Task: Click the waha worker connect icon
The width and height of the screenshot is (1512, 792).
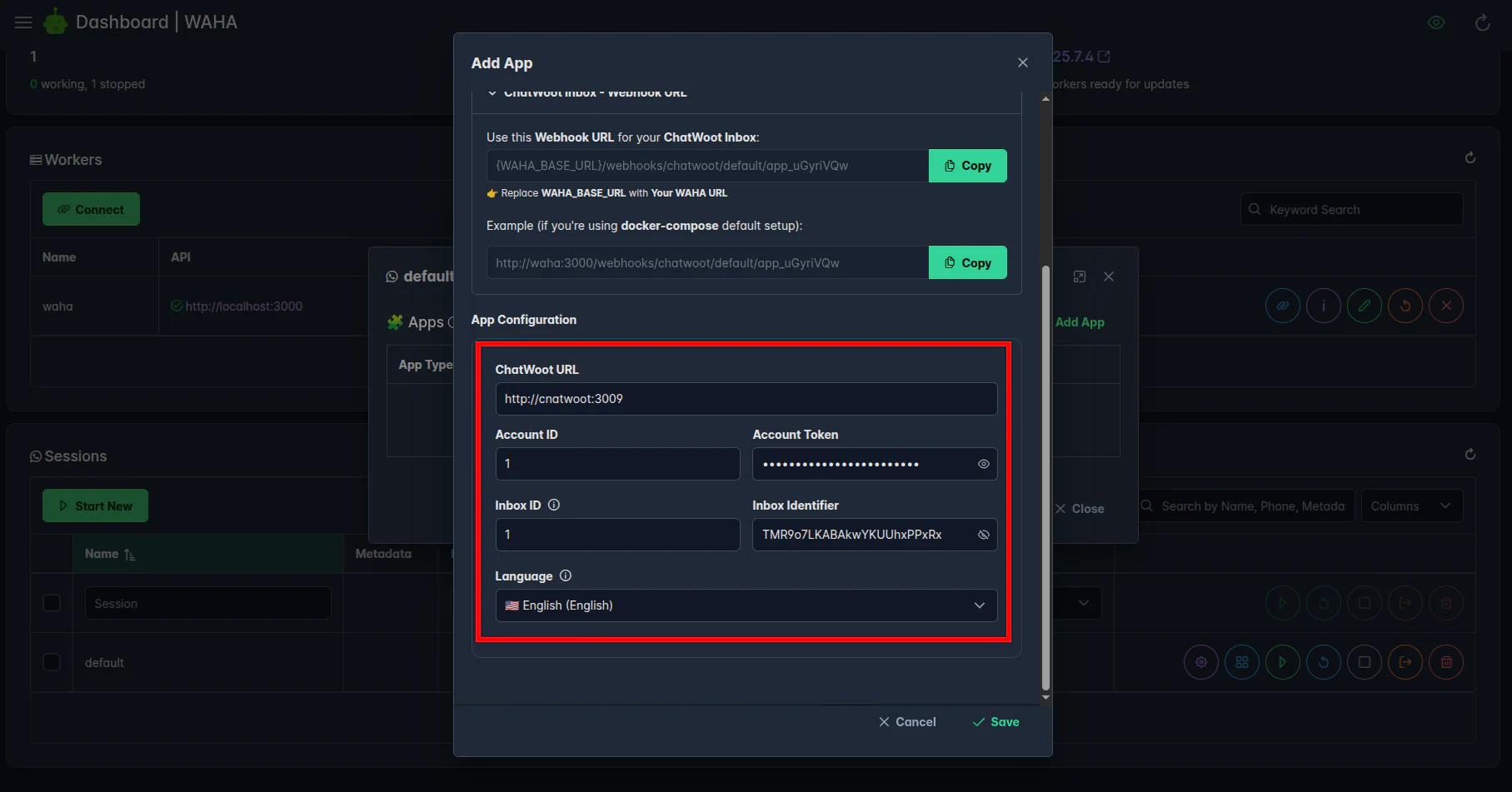Action: pos(1283,306)
